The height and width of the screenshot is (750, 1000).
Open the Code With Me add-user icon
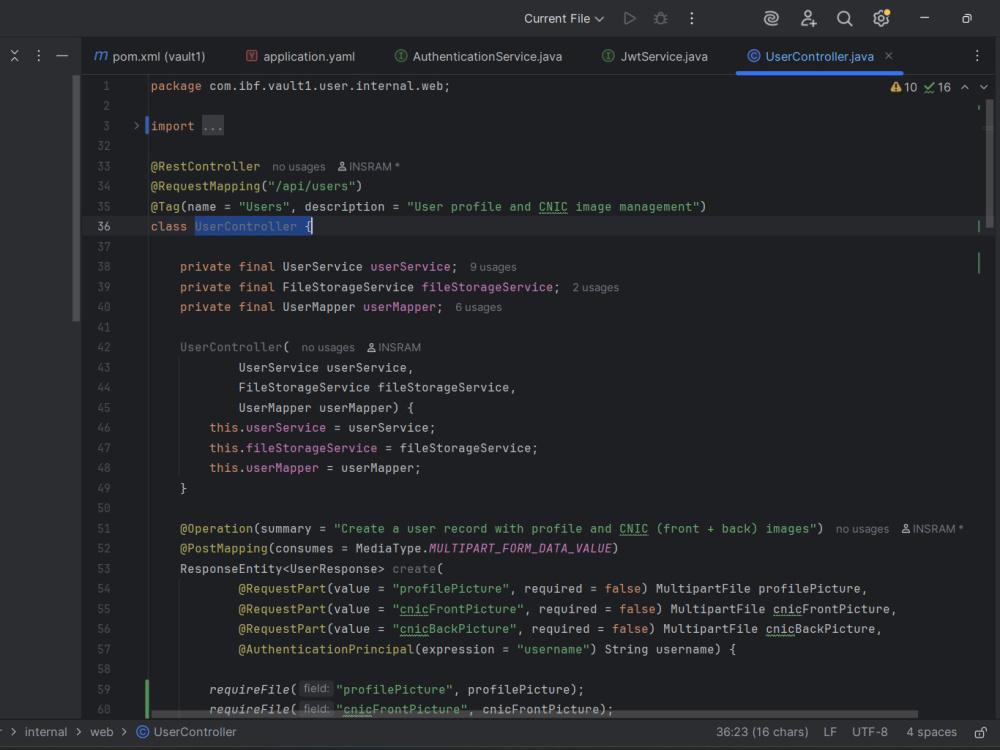(808, 18)
